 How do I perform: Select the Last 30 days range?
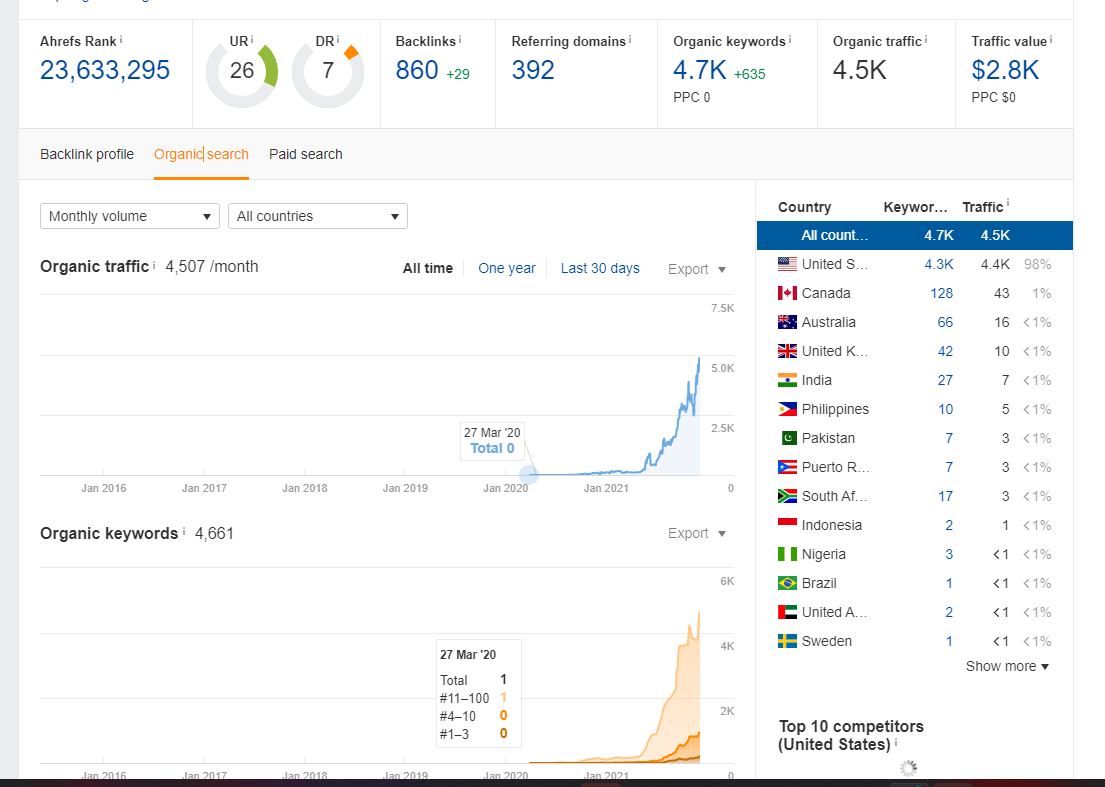(x=600, y=268)
